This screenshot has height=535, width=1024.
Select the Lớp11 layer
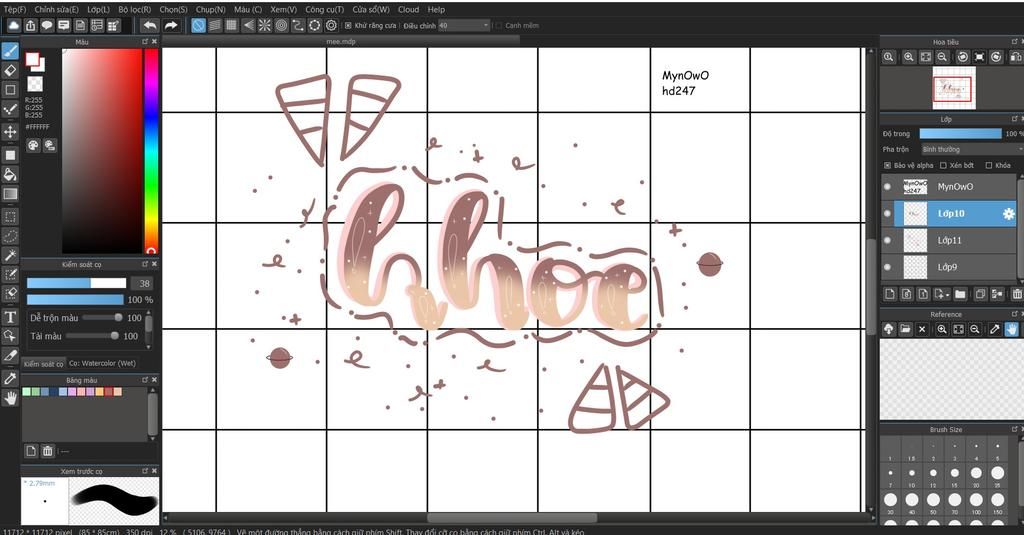(x=949, y=240)
